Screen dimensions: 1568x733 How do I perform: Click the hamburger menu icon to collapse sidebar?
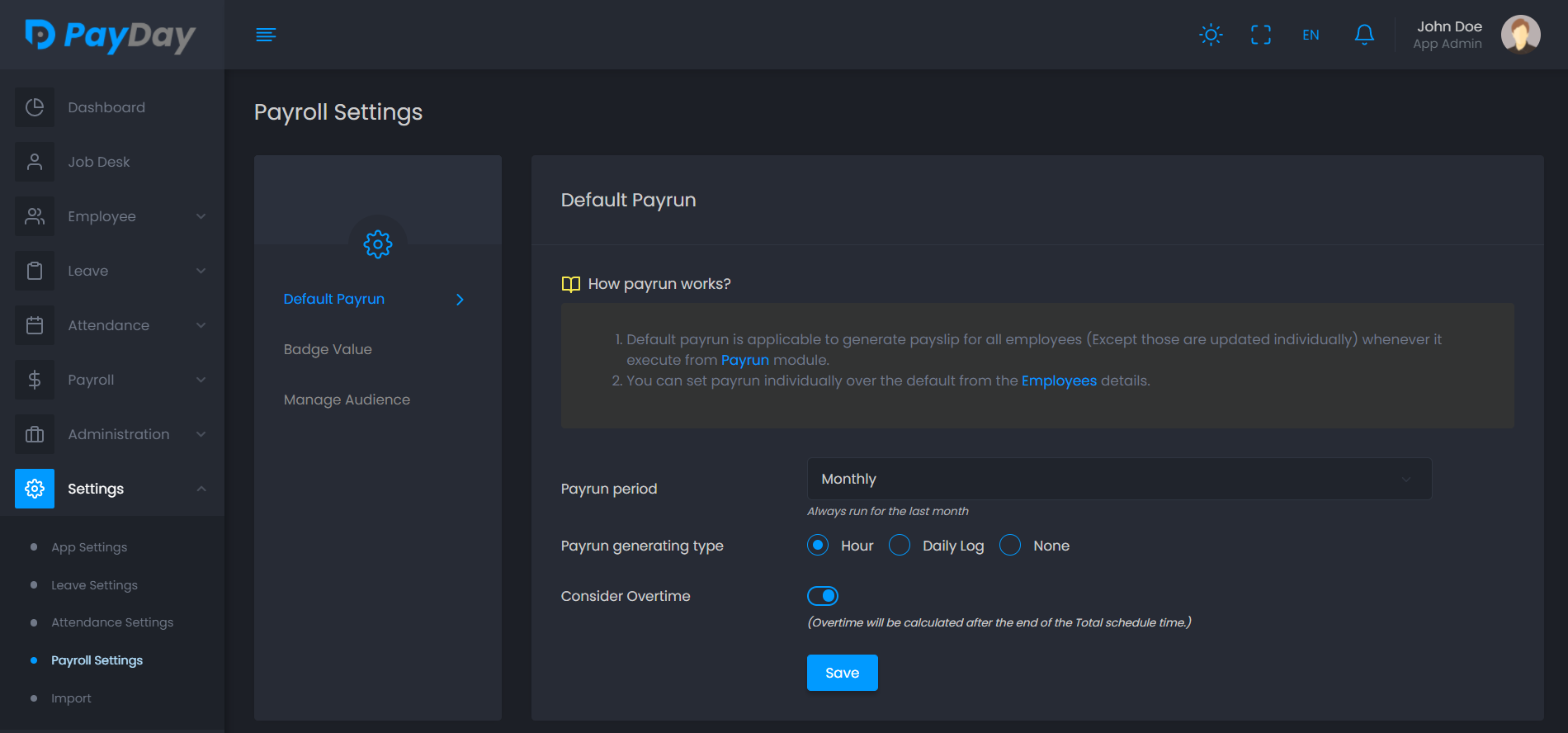coord(266,35)
